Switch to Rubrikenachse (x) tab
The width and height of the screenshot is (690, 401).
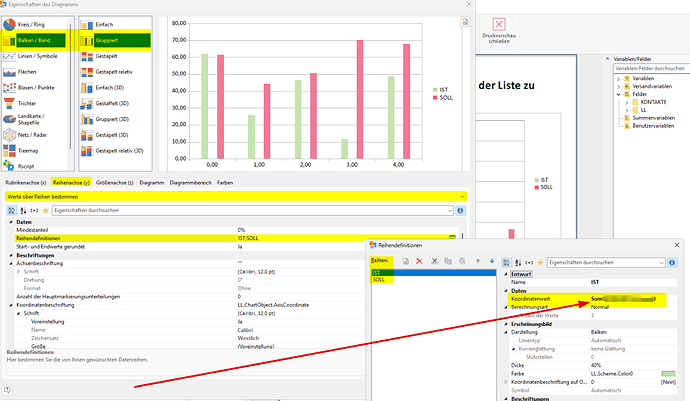26,183
